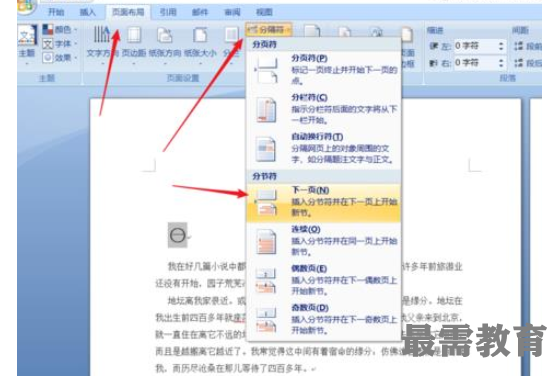Select 连续(O) continuous section break
This screenshot has height=380, width=553.
point(324,241)
